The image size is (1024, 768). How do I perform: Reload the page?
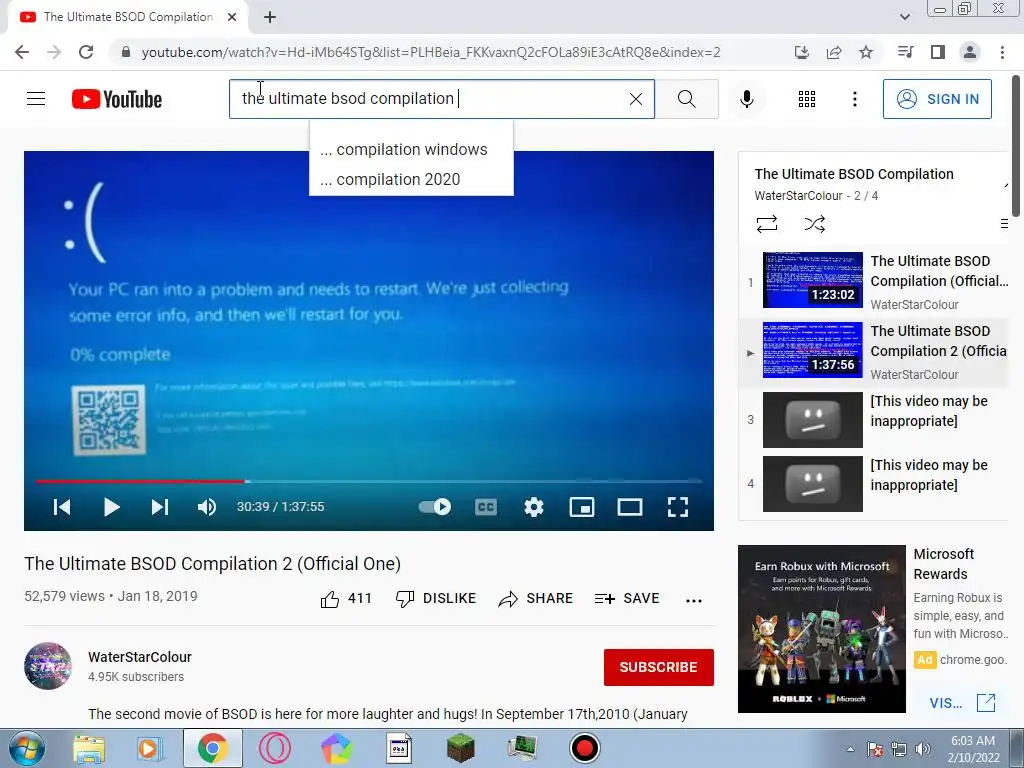coord(86,52)
